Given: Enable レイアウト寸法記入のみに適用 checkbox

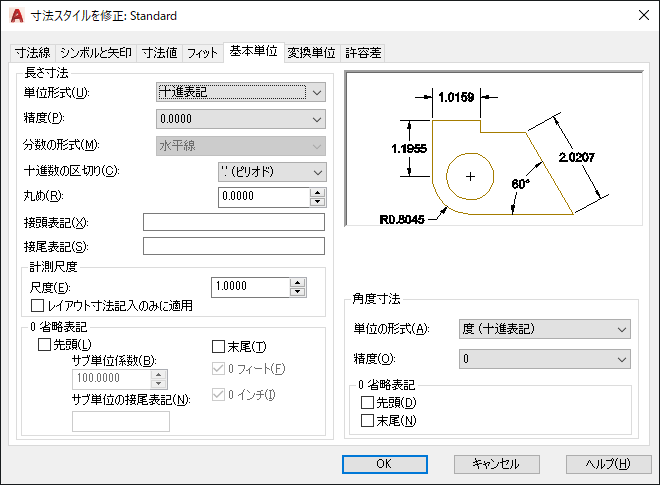Looking at the screenshot, I should (37, 306).
